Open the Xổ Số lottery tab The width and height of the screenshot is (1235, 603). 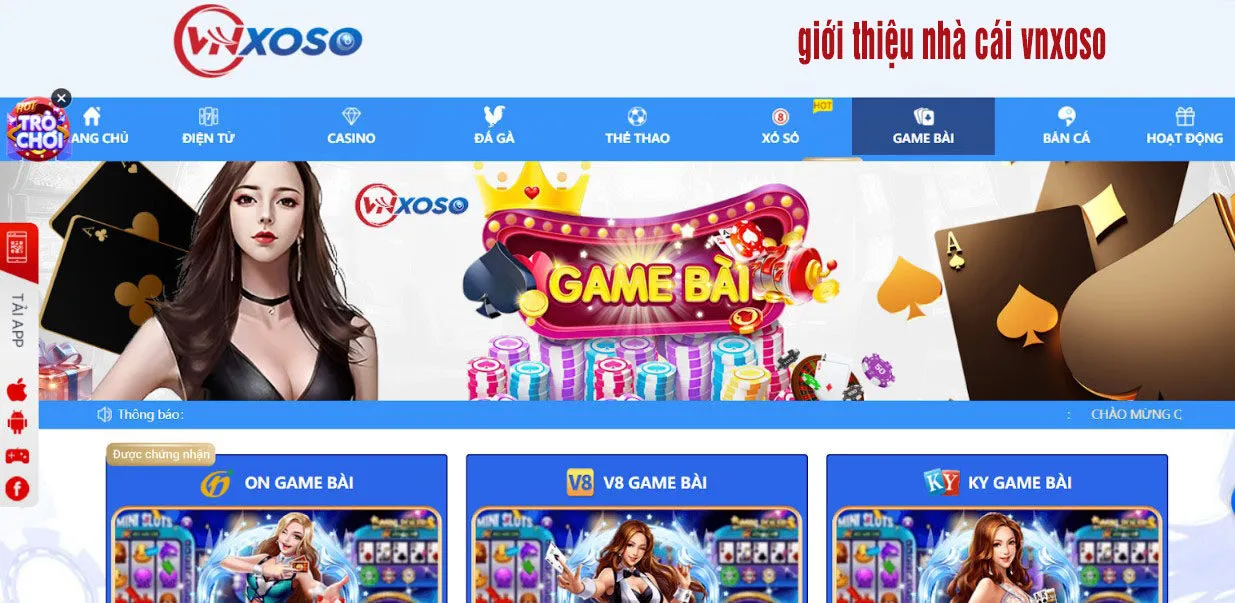(780, 127)
